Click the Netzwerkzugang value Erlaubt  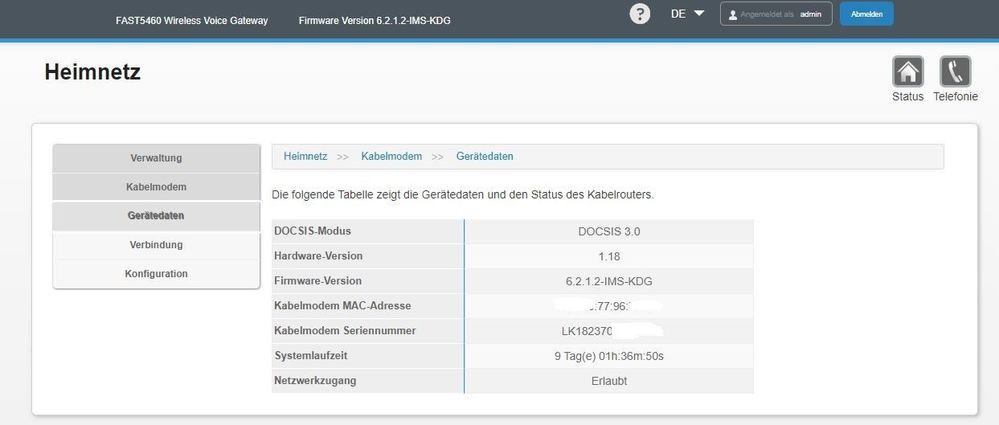[x=609, y=381]
